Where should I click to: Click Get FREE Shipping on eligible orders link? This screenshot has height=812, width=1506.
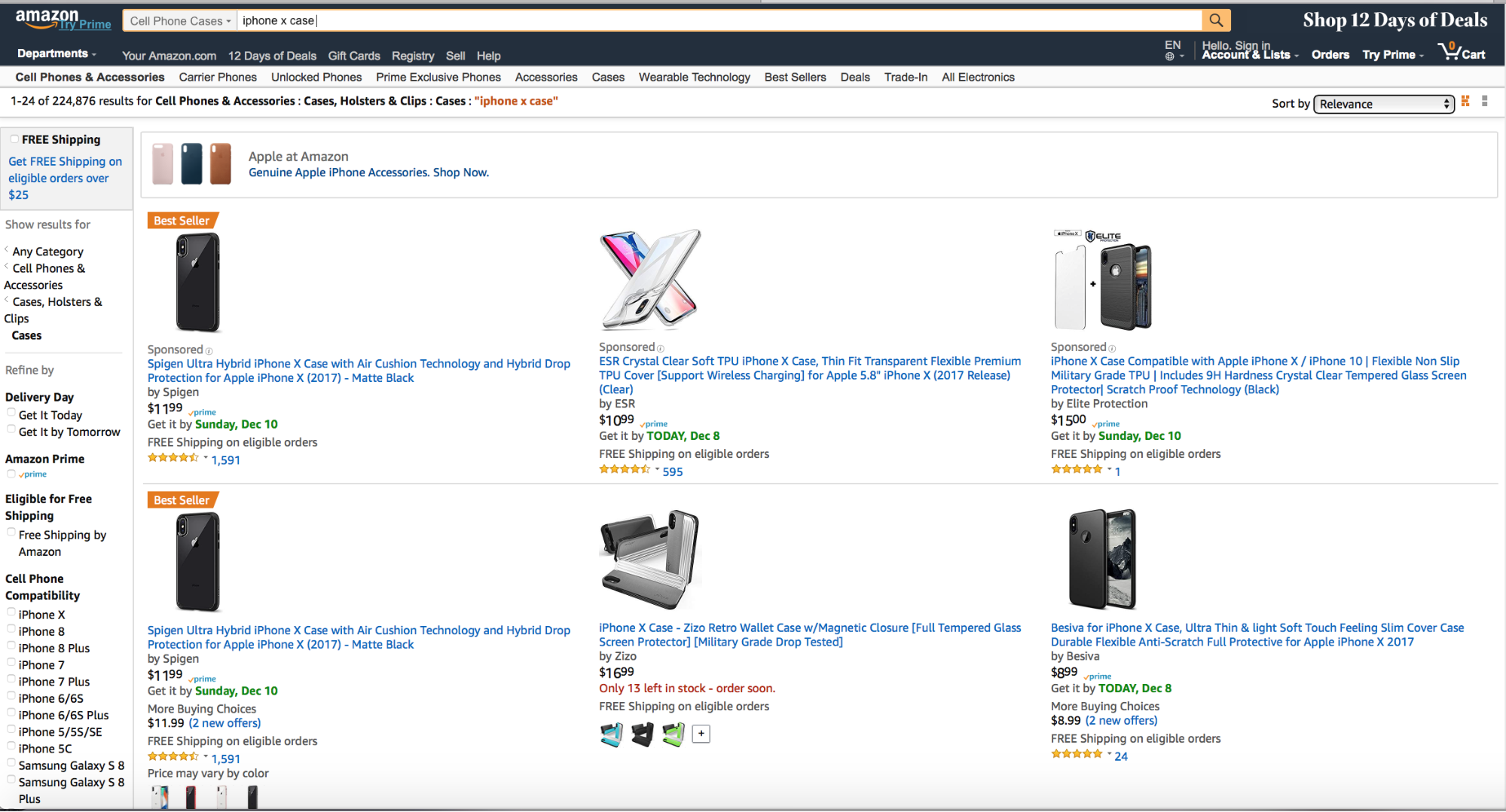[65, 178]
